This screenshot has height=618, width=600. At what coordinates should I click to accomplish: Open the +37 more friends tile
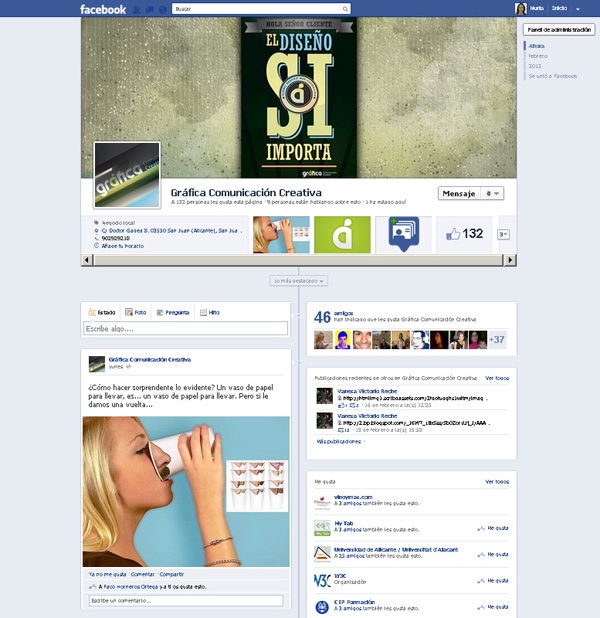coord(497,339)
